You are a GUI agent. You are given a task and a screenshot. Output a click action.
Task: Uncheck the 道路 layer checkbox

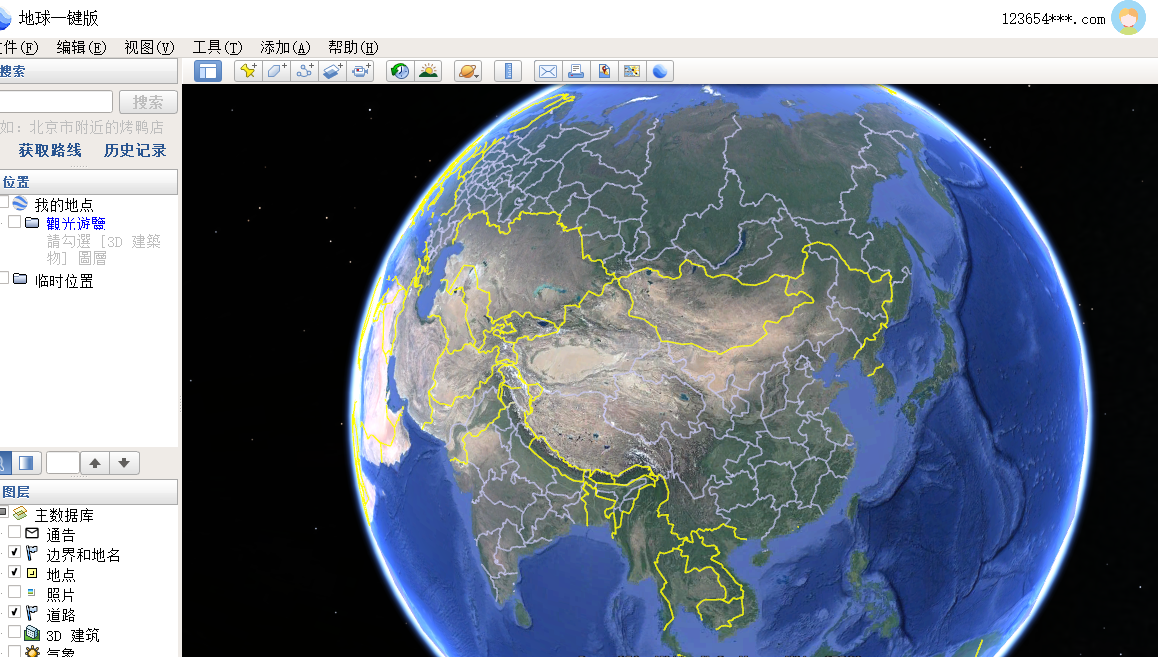[x=14, y=611]
